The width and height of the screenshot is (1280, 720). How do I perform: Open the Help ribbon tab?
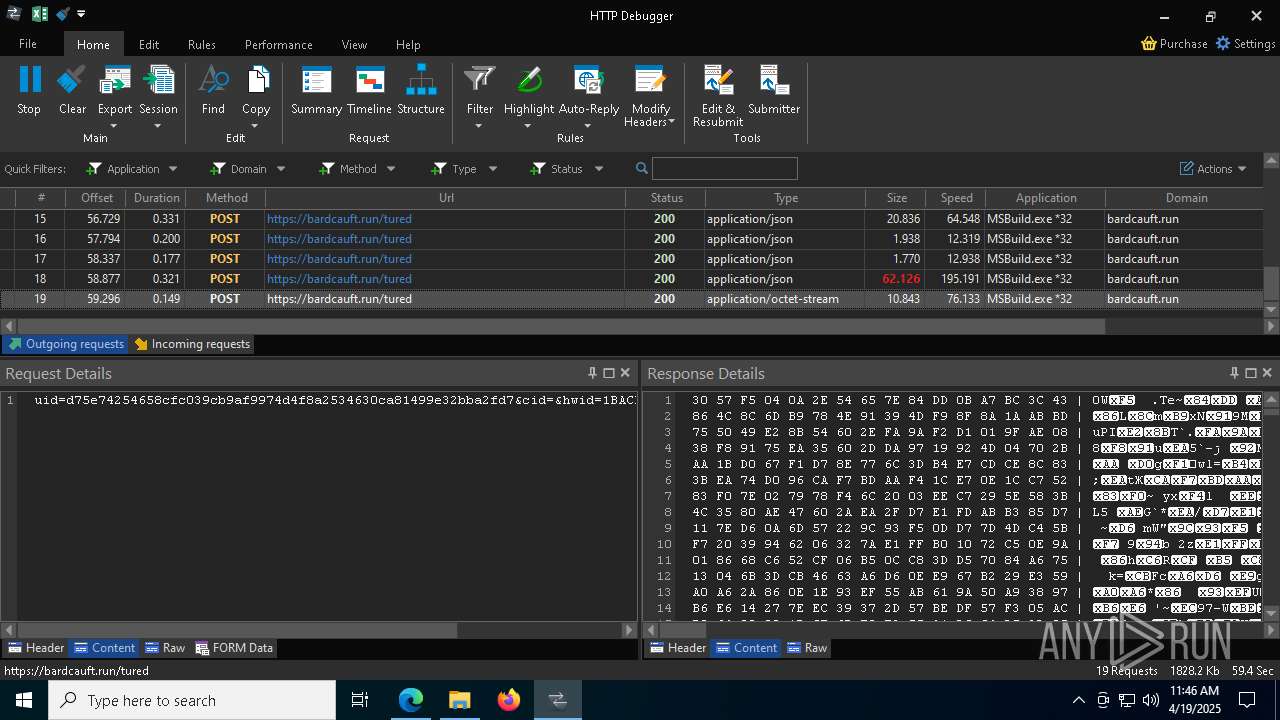[408, 44]
